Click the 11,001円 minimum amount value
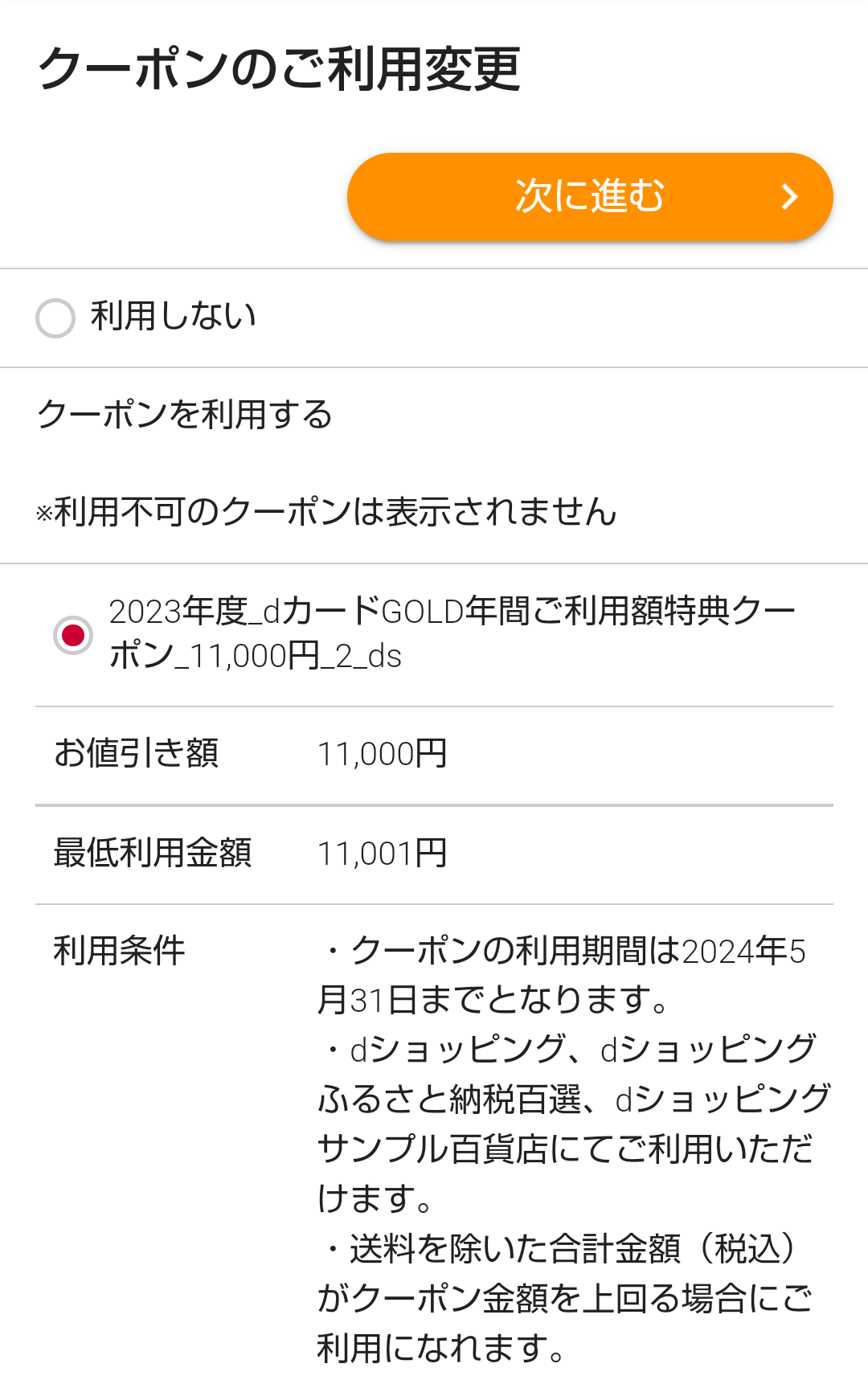868x1376 pixels. pyautogui.click(x=382, y=854)
